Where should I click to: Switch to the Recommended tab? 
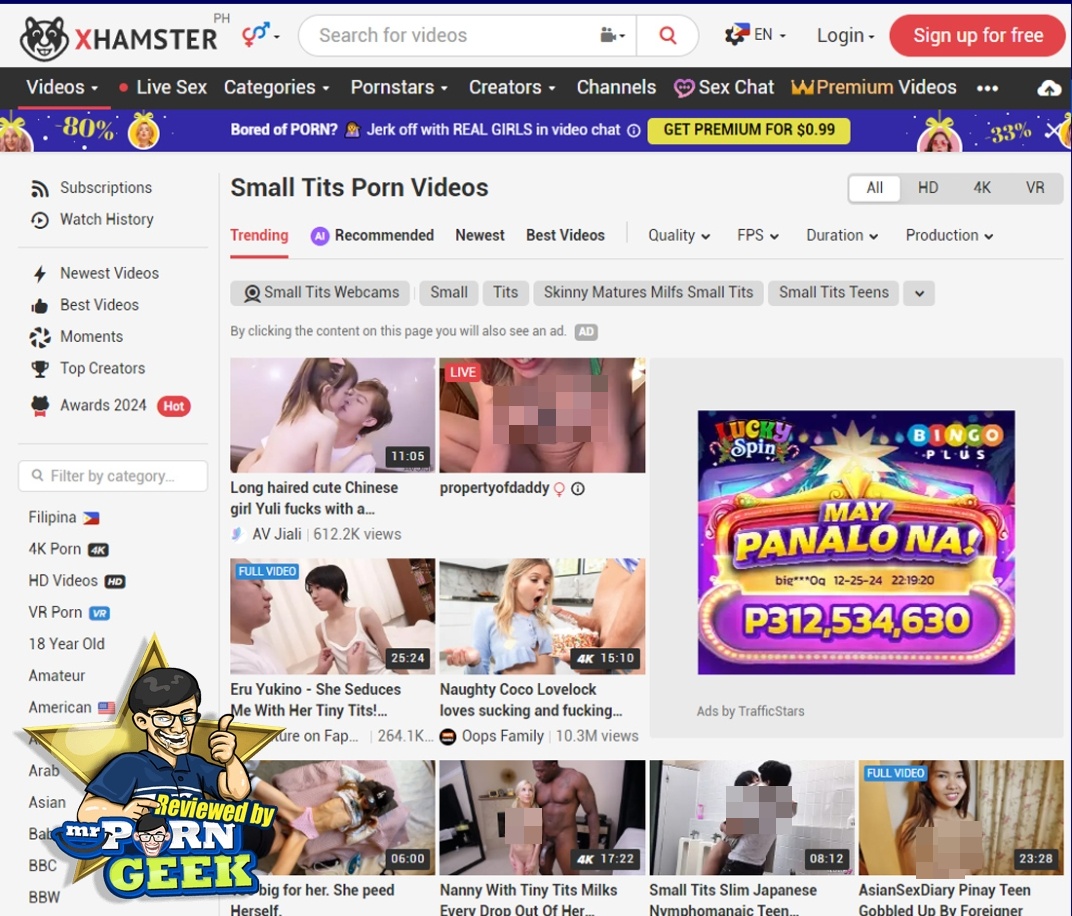tap(384, 235)
